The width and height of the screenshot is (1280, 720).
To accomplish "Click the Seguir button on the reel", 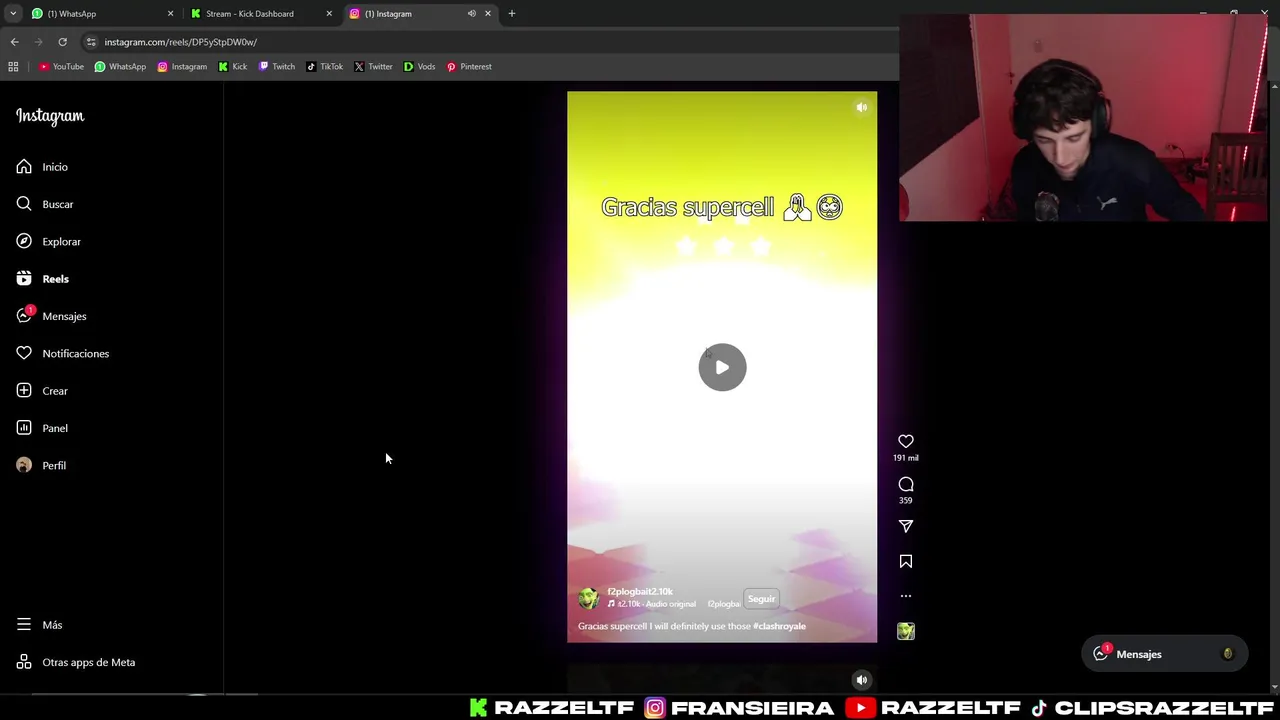I will [761, 599].
